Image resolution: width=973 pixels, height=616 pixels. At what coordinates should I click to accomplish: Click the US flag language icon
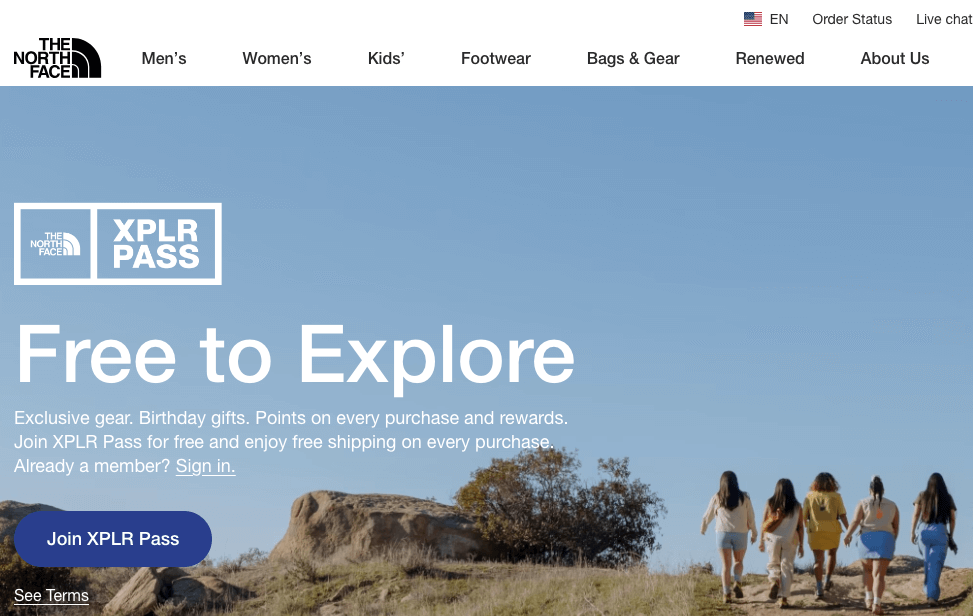pos(753,19)
